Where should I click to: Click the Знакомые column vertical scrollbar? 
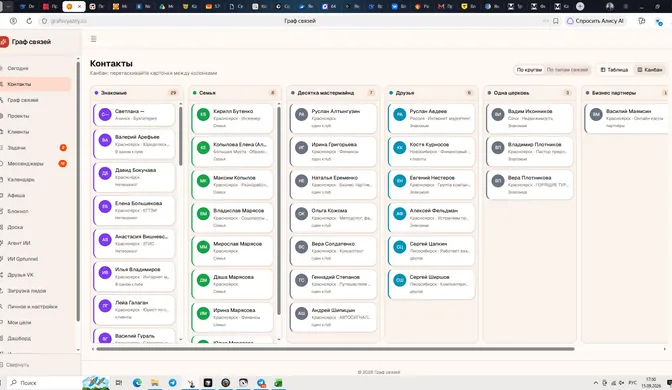180,136
